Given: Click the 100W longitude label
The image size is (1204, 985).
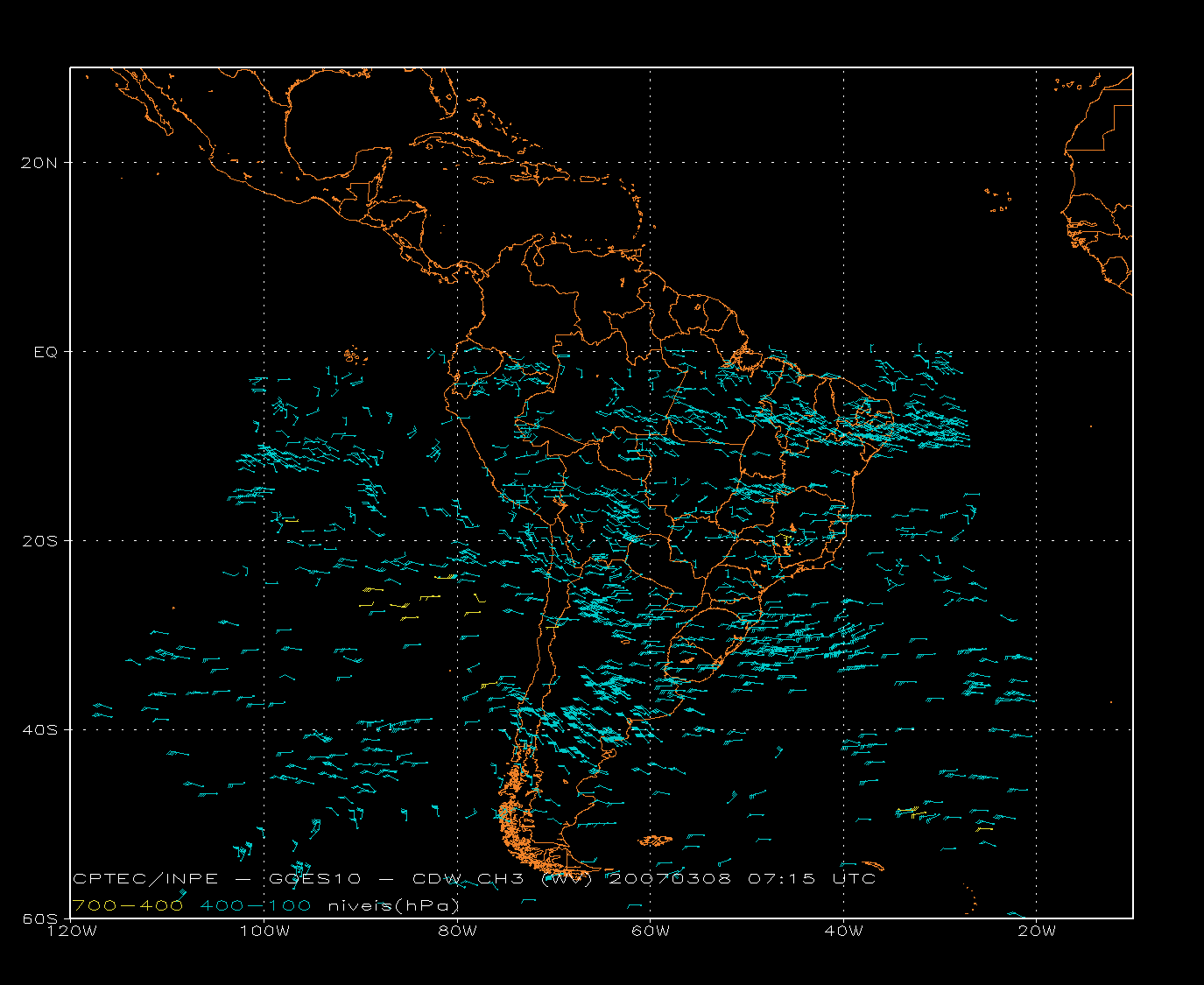Looking at the screenshot, I should (264, 931).
